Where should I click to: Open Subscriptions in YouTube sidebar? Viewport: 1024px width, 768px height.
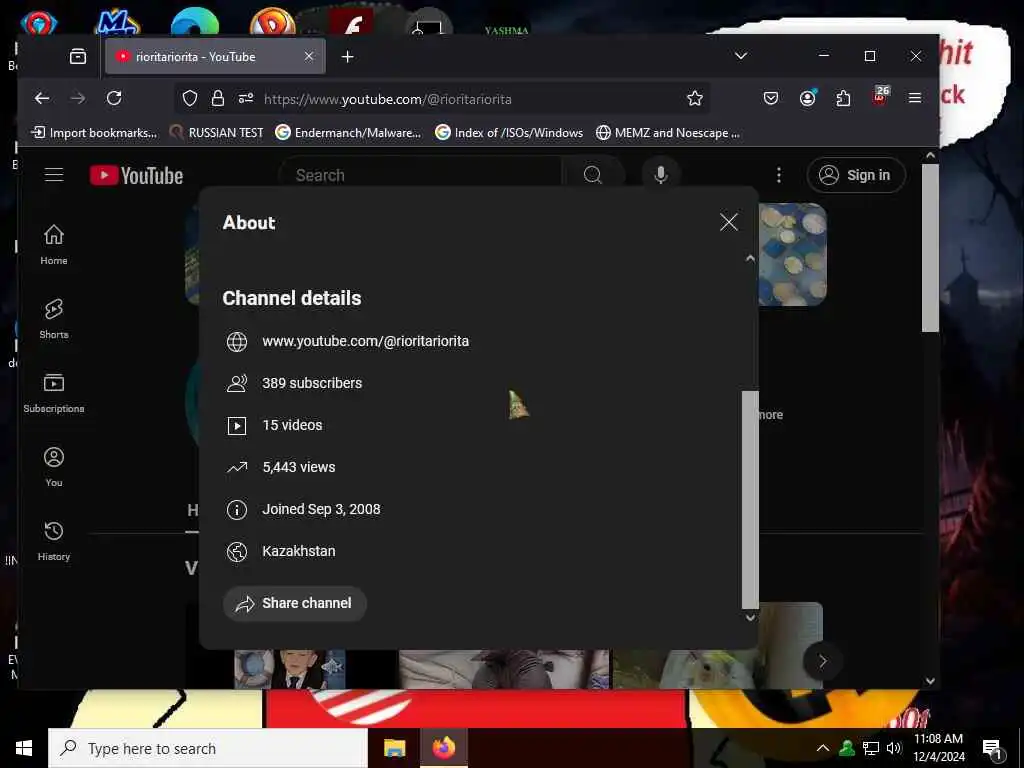pos(54,392)
